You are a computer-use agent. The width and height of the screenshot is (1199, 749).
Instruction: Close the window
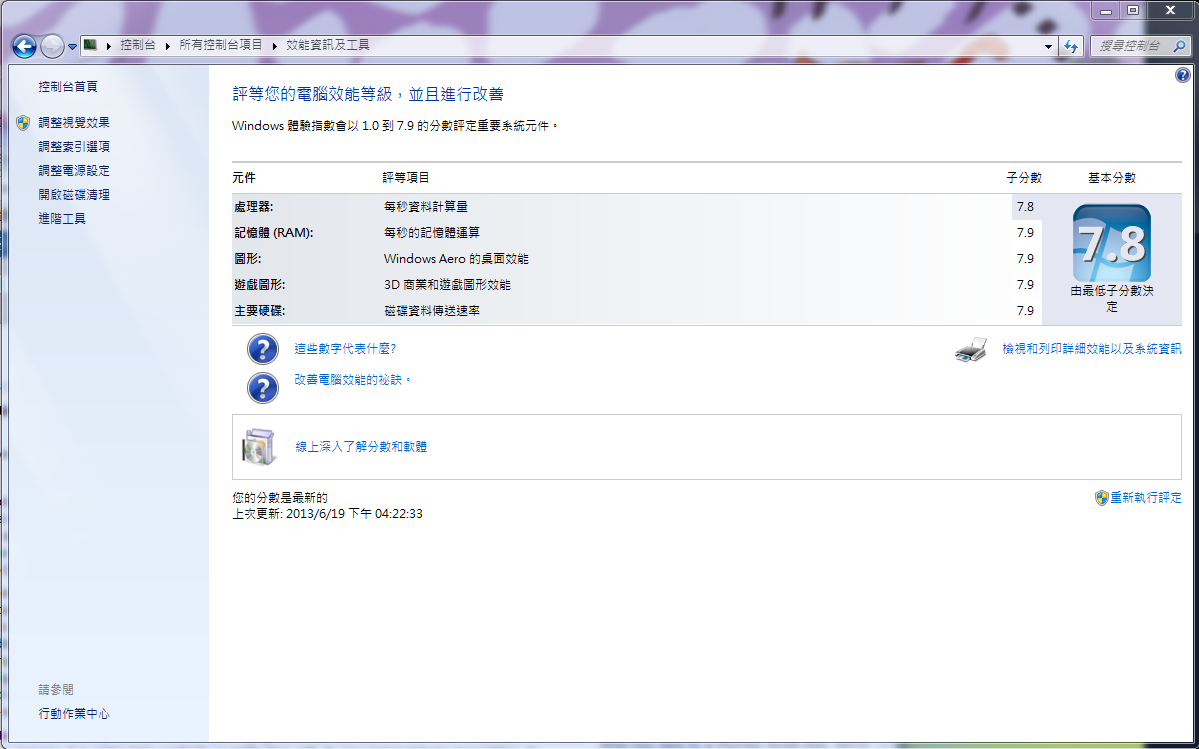[1171, 11]
